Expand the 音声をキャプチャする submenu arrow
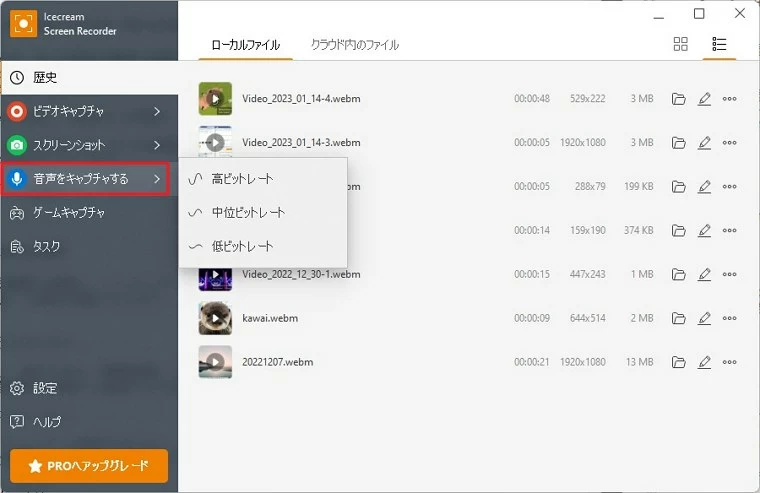Viewport: 760px width, 493px height. (157, 179)
